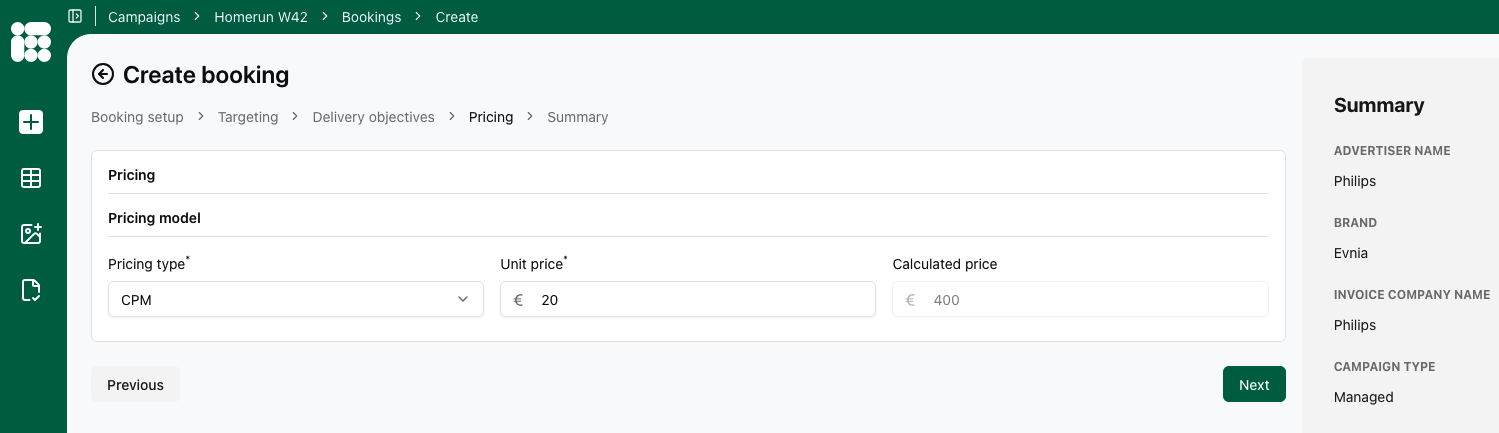Click the Evnia brand value

click(1351, 253)
